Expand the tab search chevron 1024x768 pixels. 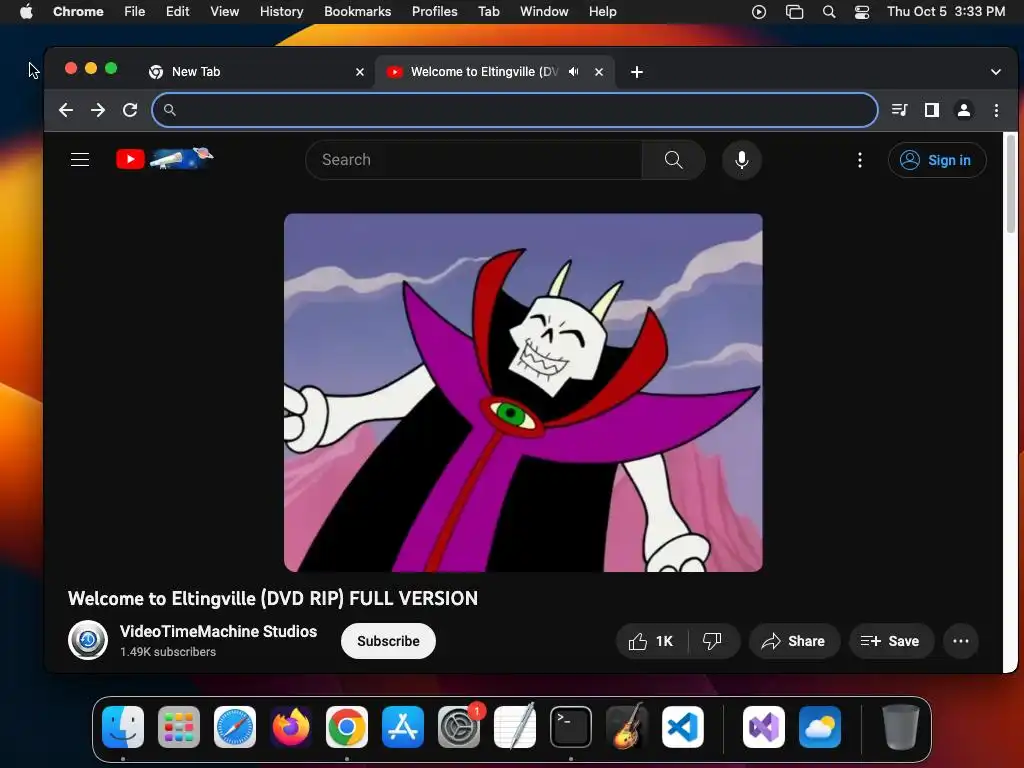[x=995, y=72]
